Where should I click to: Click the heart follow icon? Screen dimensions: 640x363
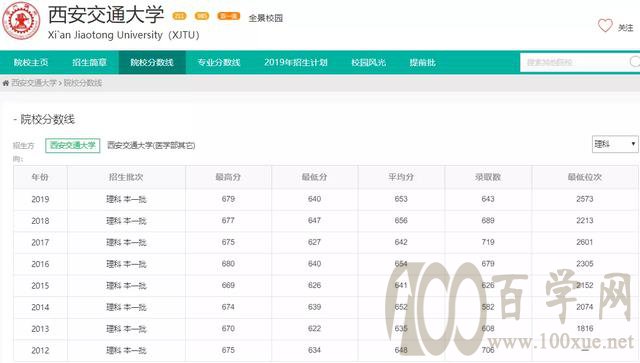(605, 26)
